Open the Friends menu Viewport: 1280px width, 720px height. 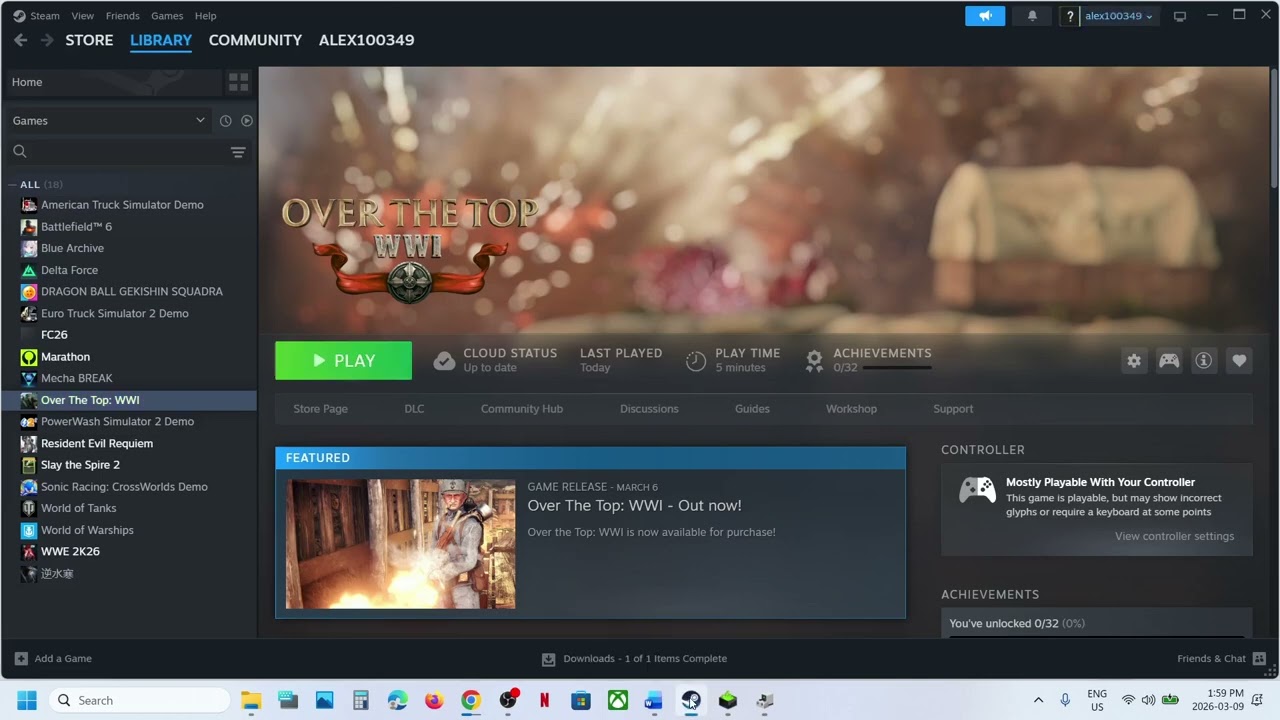[x=123, y=16]
